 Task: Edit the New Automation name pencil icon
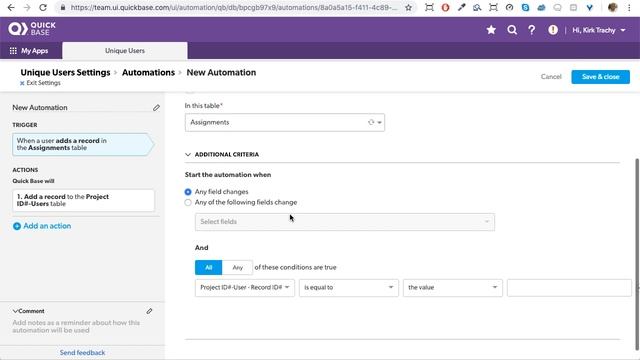click(x=156, y=108)
